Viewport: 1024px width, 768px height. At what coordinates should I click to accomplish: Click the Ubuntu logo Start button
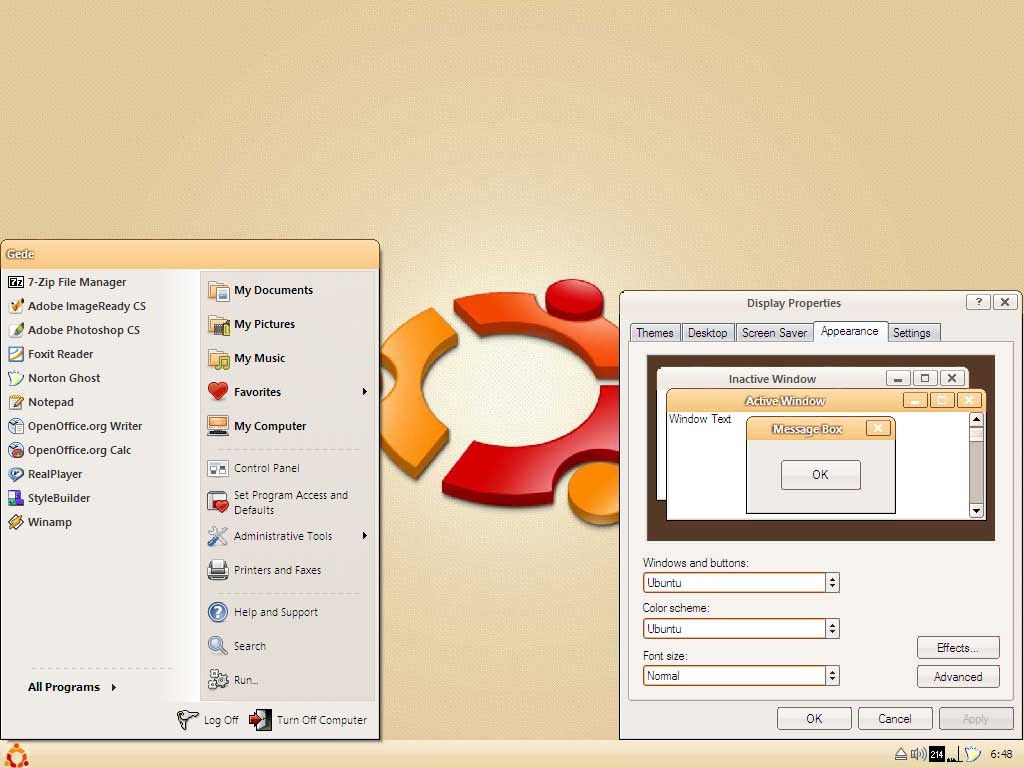tap(17, 756)
